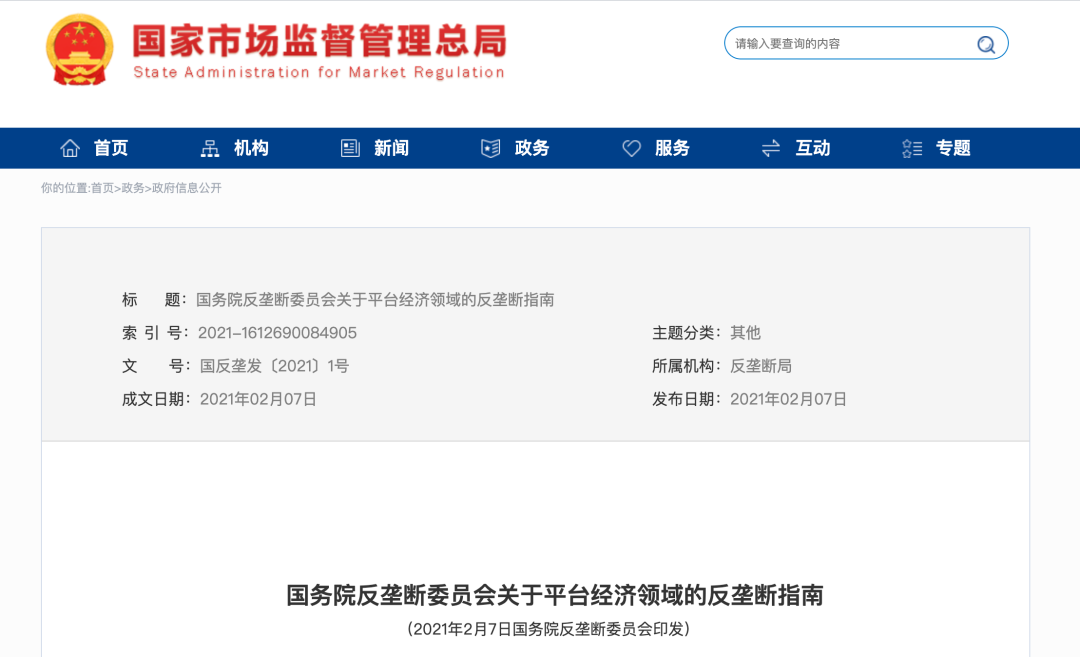Open the 政务 navigation menu
1080x657 pixels.
[x=532, y=148]
